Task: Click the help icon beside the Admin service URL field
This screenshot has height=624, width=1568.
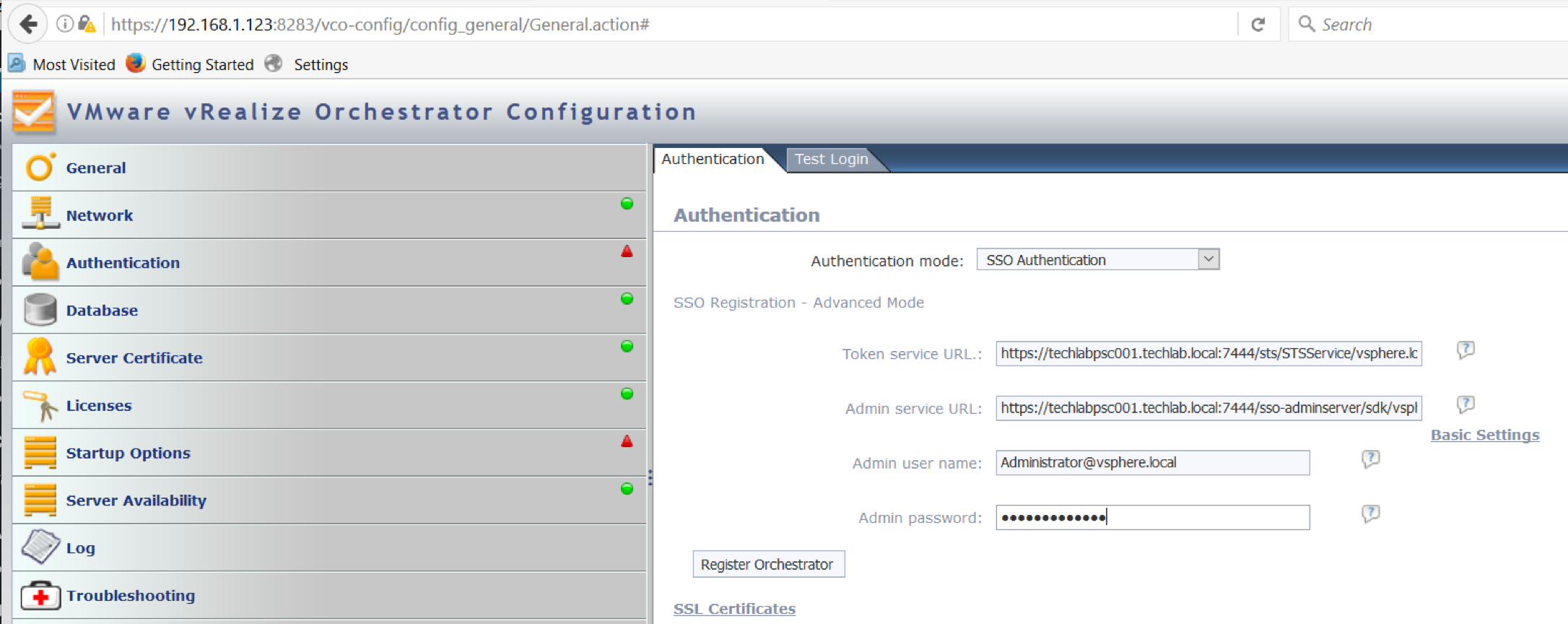Action: pyautogui.click(x=1465, y=404)
